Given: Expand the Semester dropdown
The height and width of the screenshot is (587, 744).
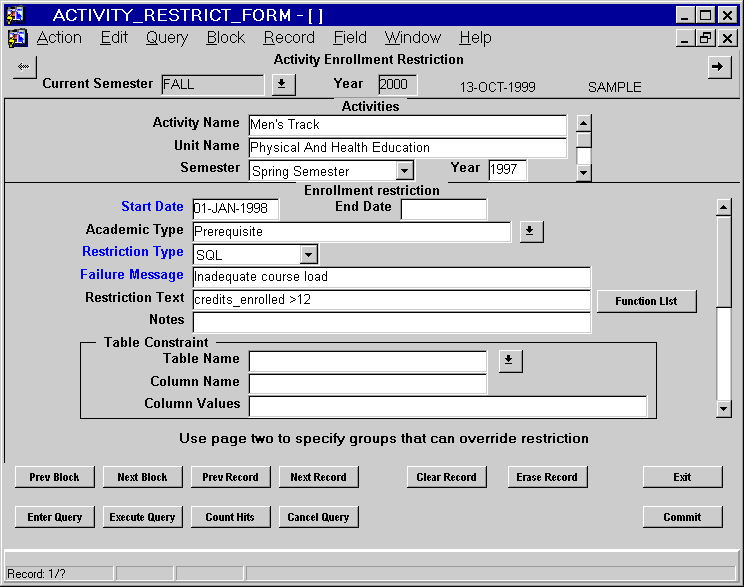Looking at the screenshot, I should pyautogui.click(x=404, y=170).
